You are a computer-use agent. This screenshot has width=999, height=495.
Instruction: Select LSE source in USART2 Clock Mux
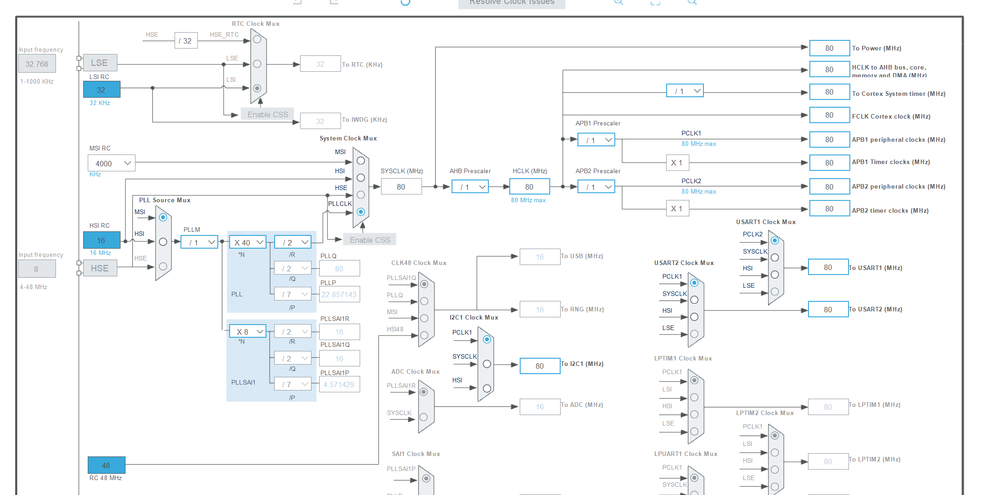pos(694,334)
